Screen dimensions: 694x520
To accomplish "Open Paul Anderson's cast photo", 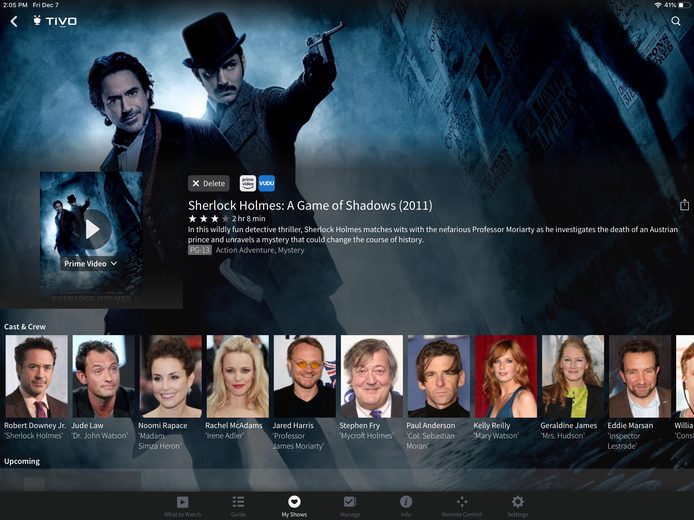I will (x=439, y=376).
